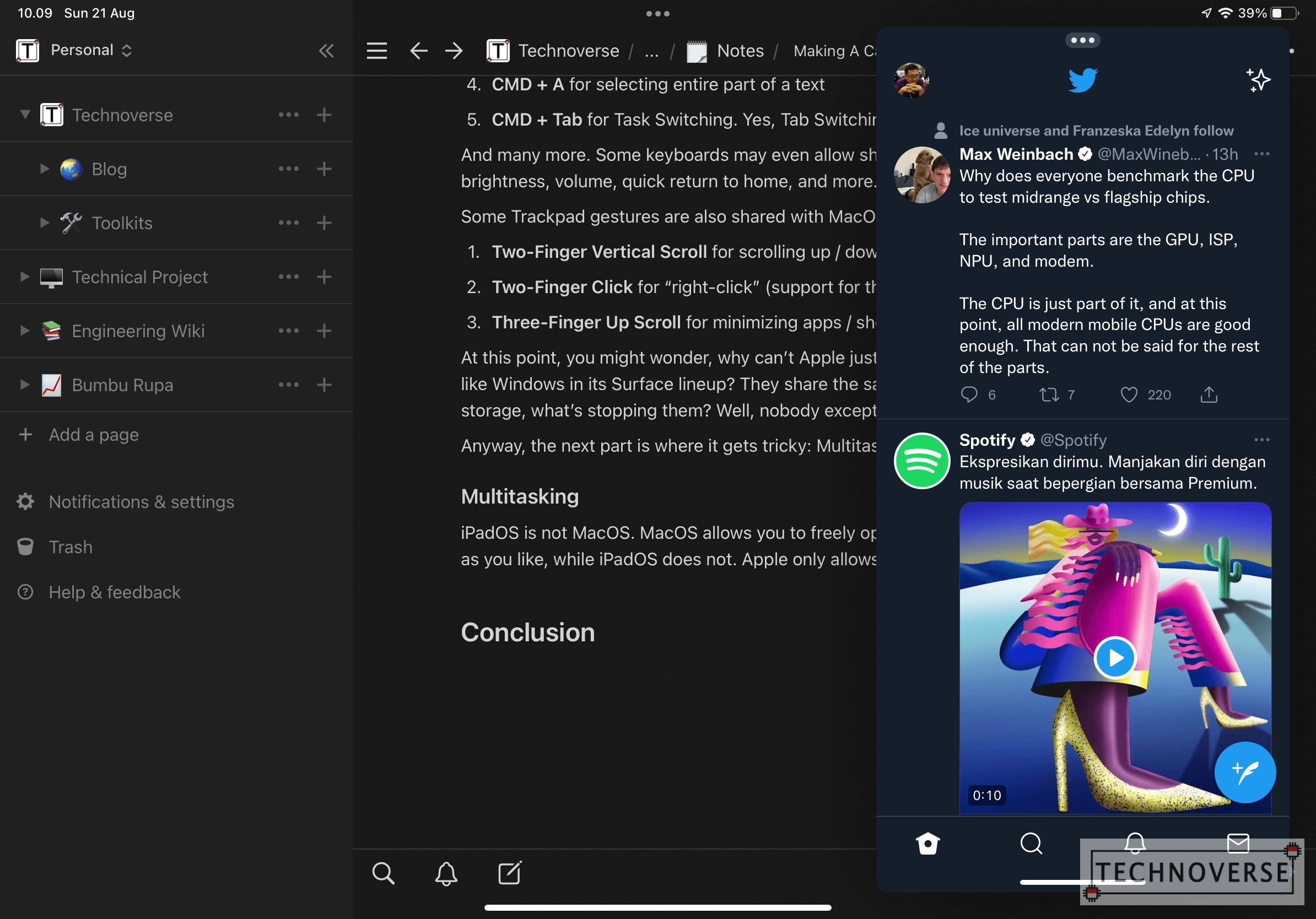
Task: Collapse the Technical Project sidebar entry
Action: click(x=22, y=276)
